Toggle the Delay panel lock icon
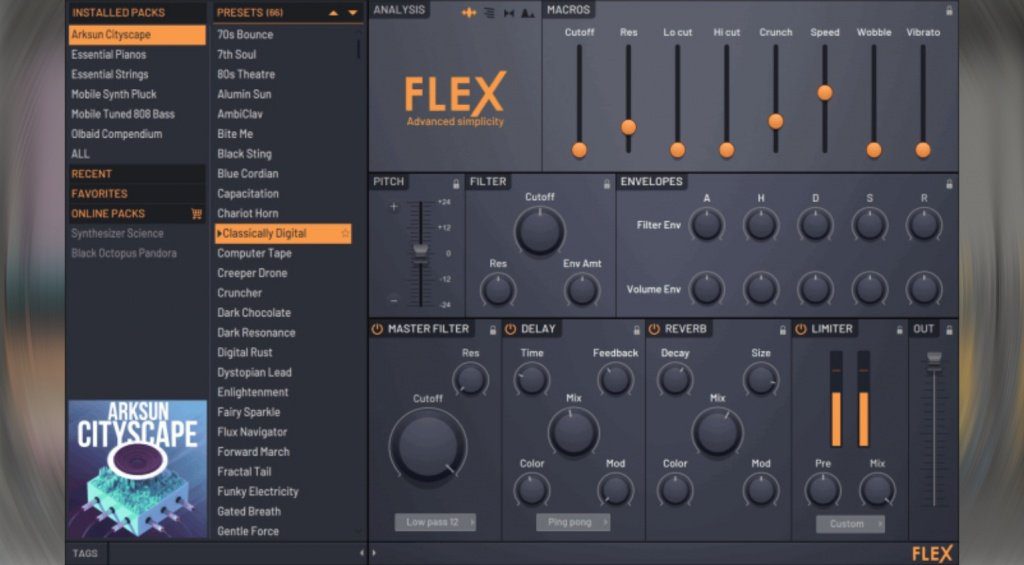The height and width of the screenshot is (565, 1024). [x=637, y=331]
